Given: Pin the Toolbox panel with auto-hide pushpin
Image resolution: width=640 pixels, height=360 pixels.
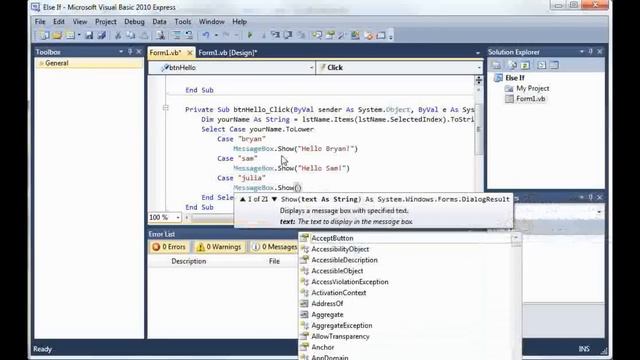Looking at the screenshot, I should [x=130, y=52].
